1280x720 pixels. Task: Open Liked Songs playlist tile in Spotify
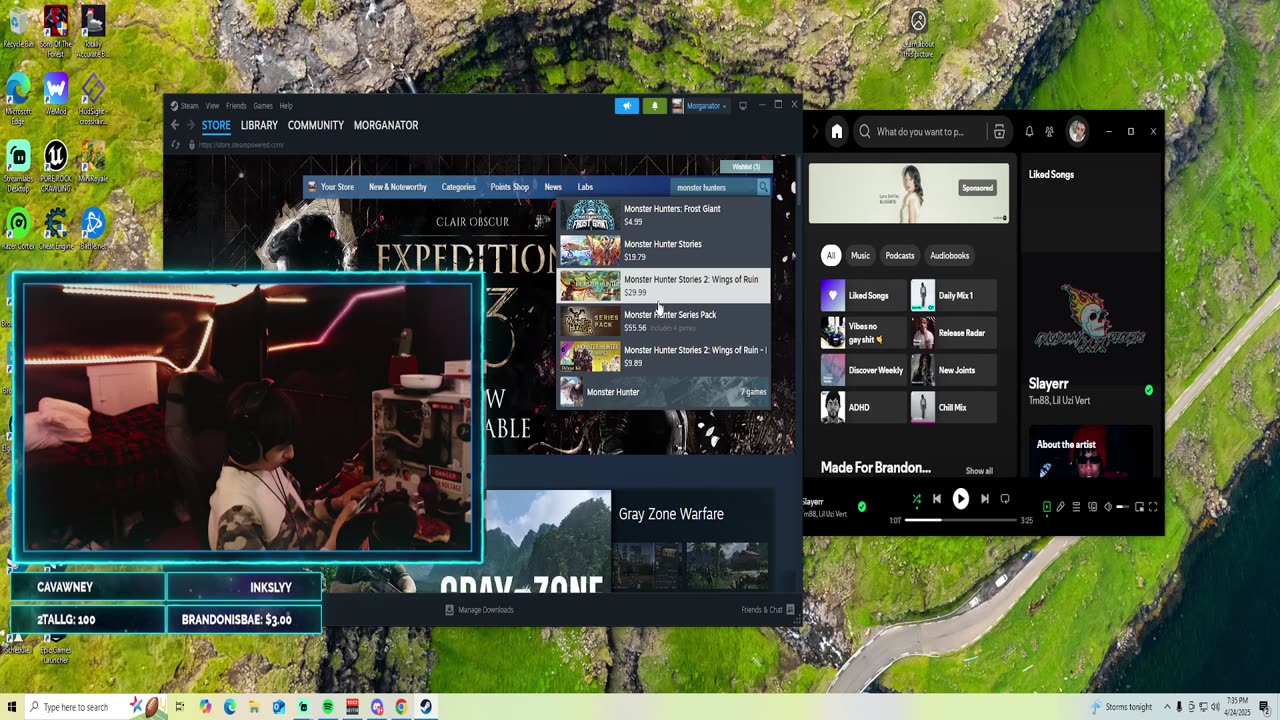[863, 296]
